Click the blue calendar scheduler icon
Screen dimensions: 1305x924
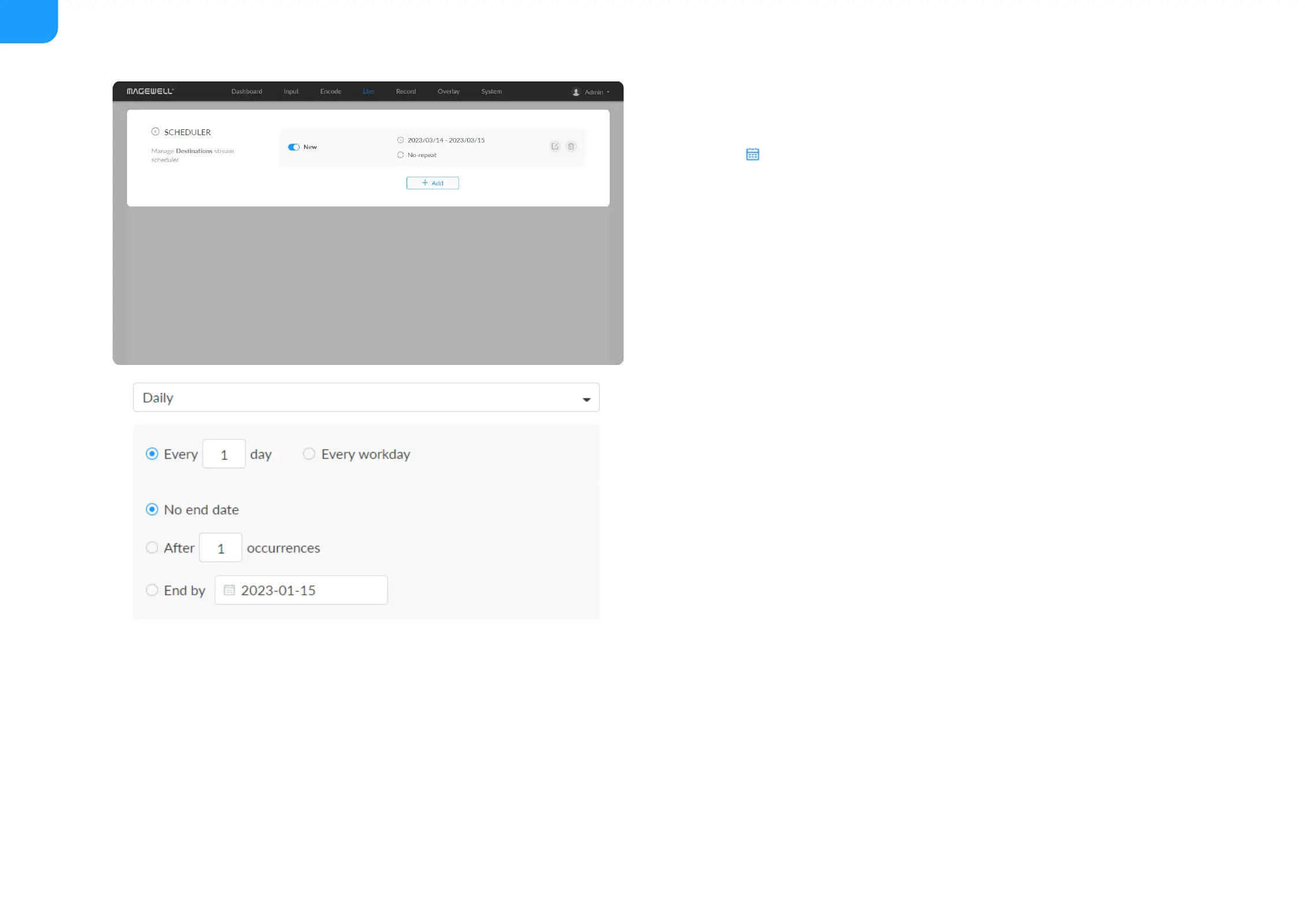tap(752, 154)
